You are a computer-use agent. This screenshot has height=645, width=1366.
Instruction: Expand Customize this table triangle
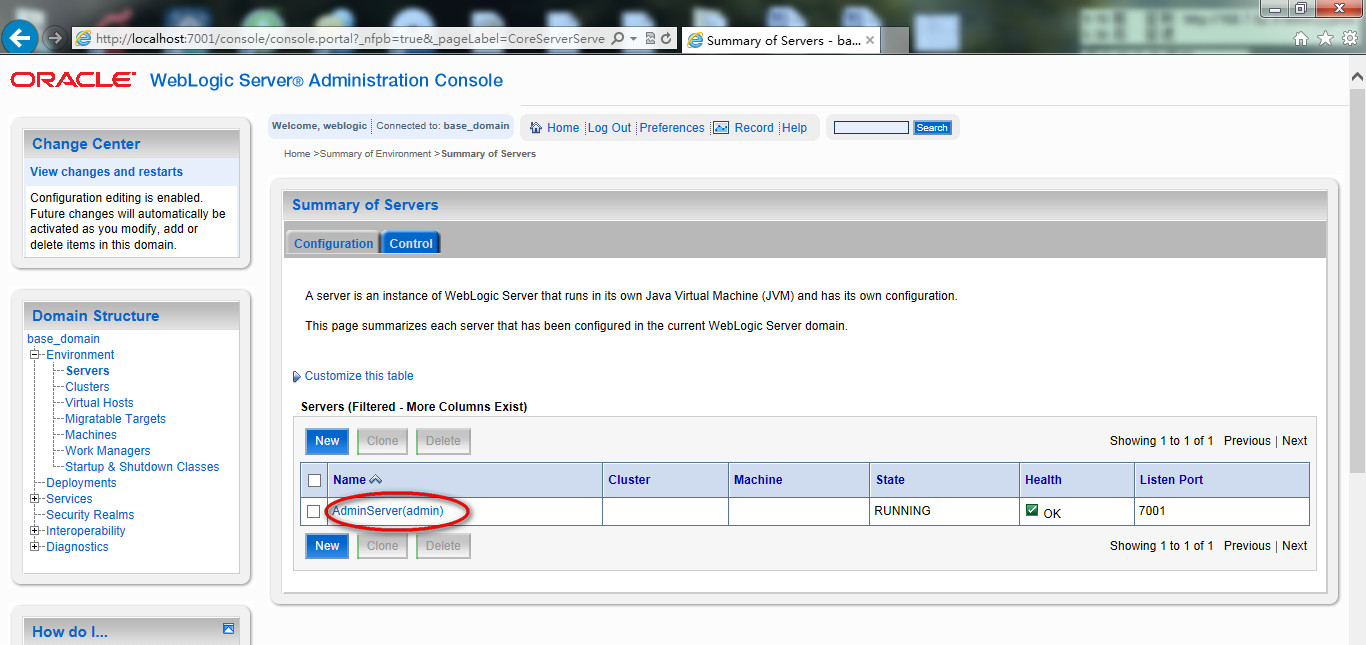point(297,377)
